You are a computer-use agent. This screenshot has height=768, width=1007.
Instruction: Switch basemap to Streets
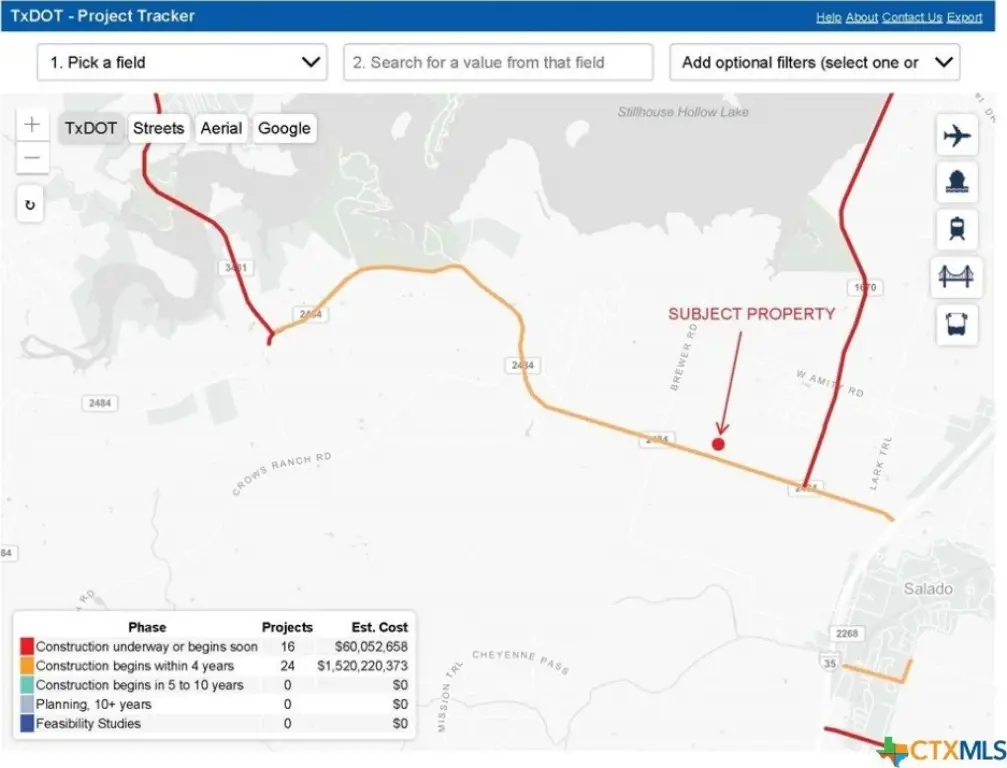coord(158,128)
